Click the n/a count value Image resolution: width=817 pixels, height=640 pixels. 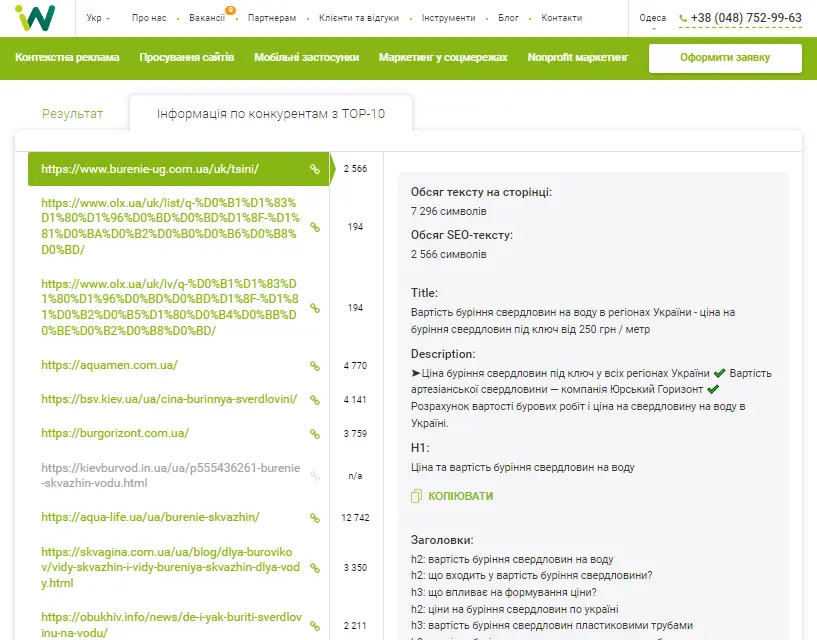click(x=355, y=476)
